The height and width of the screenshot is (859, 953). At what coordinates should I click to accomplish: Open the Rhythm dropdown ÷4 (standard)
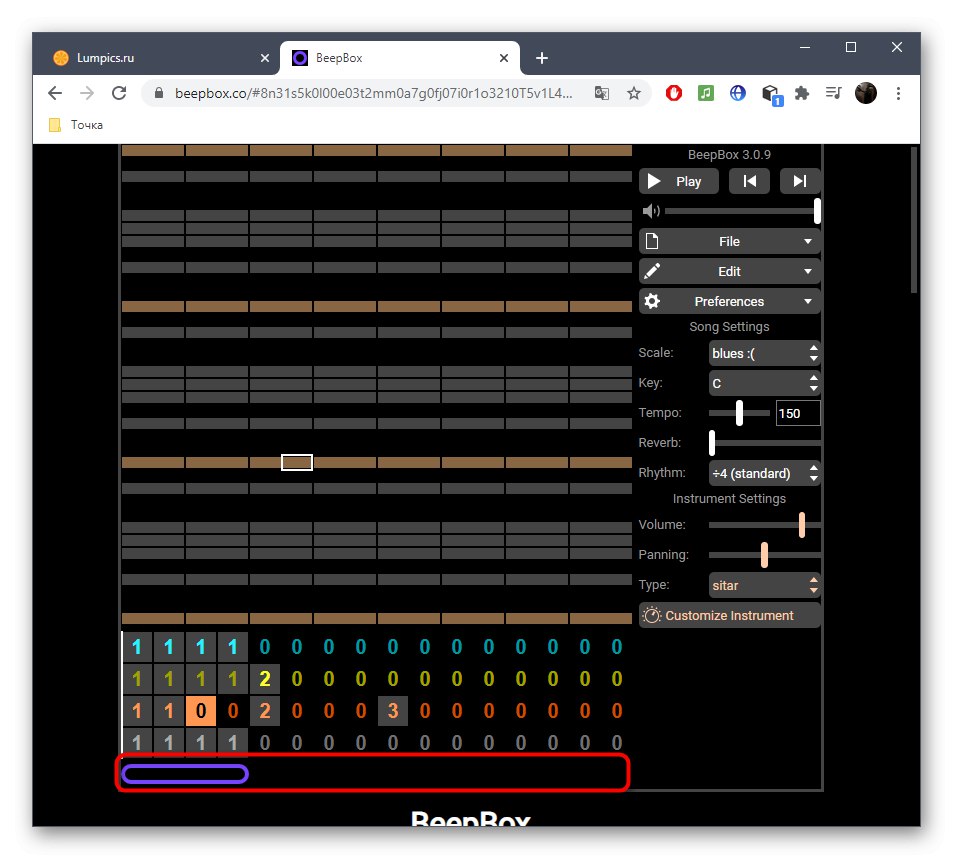click(x=765, y=473)
